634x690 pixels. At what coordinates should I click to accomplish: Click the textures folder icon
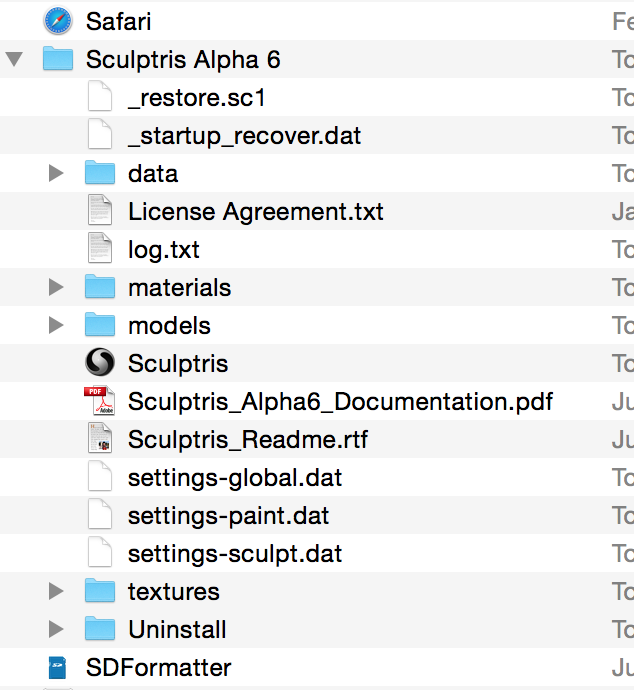[100, 591]
